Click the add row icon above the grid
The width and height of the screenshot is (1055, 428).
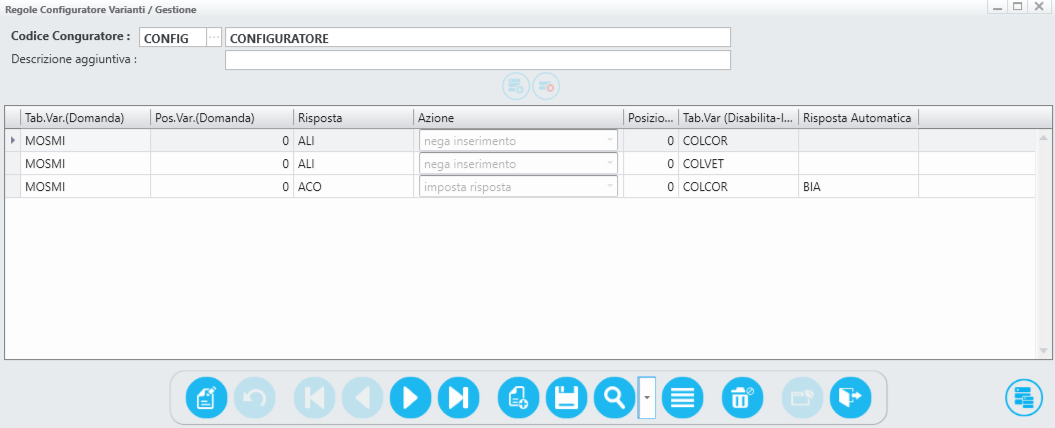click(x=516, y=86)
